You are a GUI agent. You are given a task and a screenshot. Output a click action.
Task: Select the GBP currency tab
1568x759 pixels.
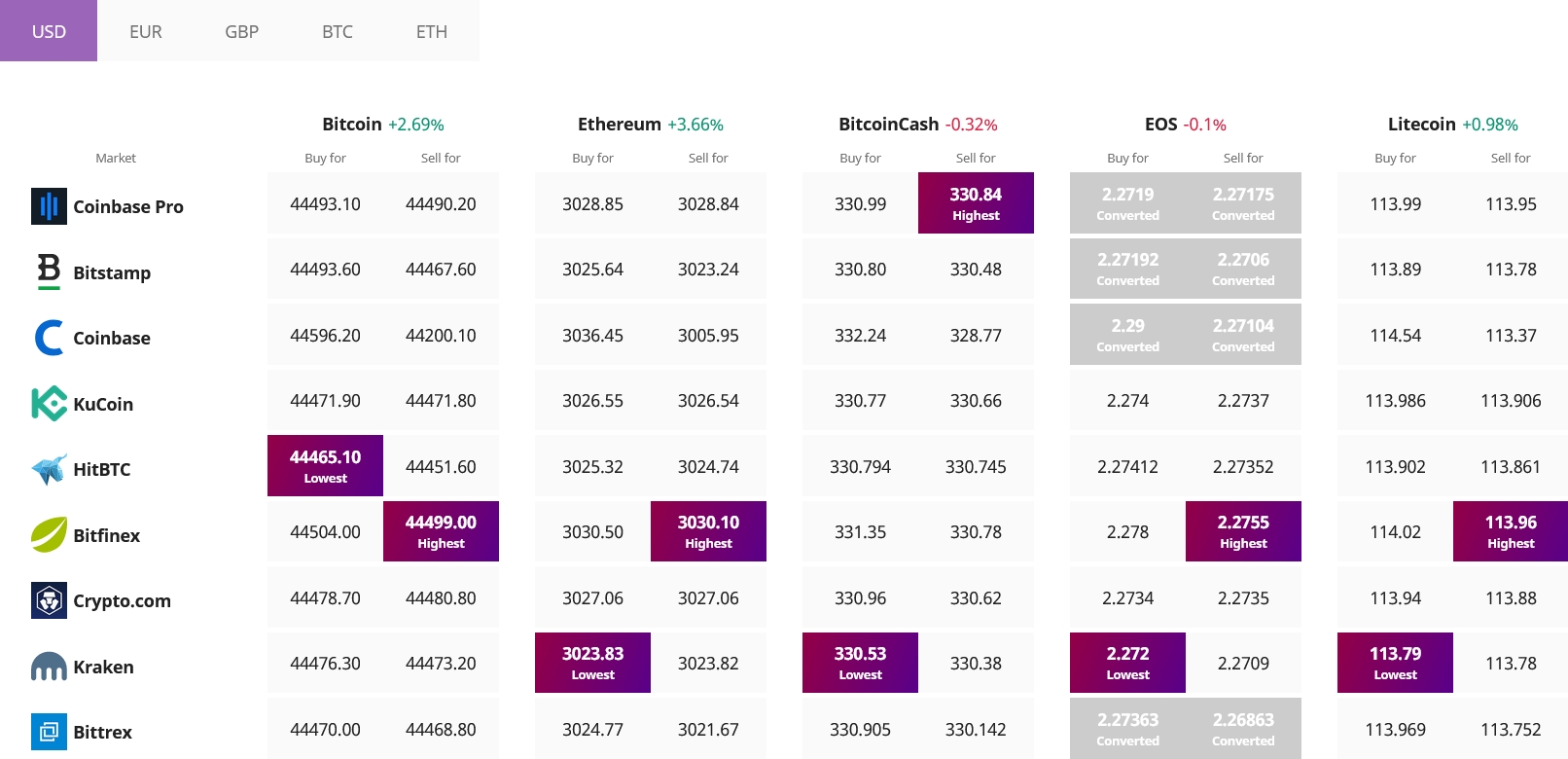[241, 31]
